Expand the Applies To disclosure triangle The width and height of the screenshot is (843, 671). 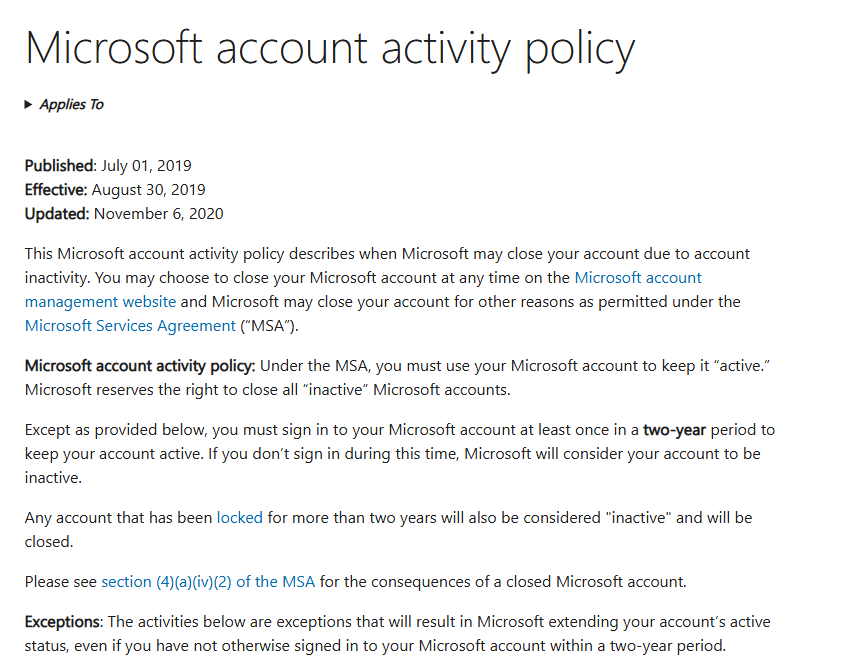pos(28,104)
